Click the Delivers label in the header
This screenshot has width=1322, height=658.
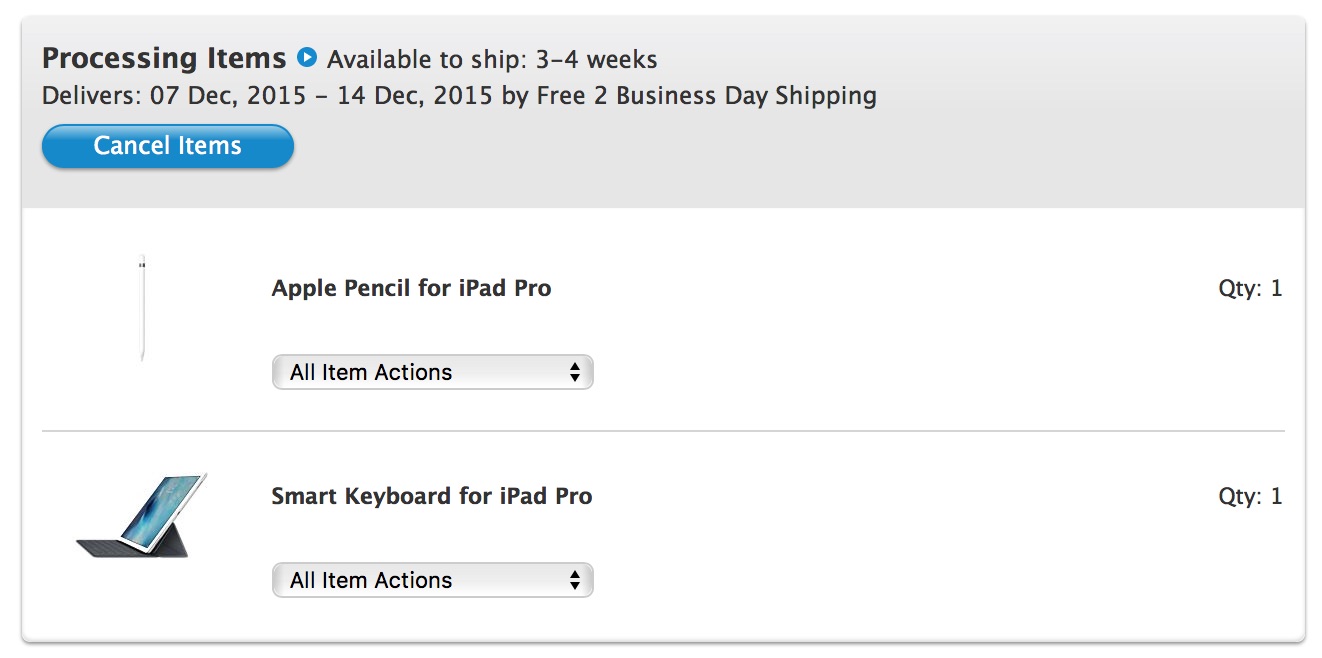(x=92, y=96)
